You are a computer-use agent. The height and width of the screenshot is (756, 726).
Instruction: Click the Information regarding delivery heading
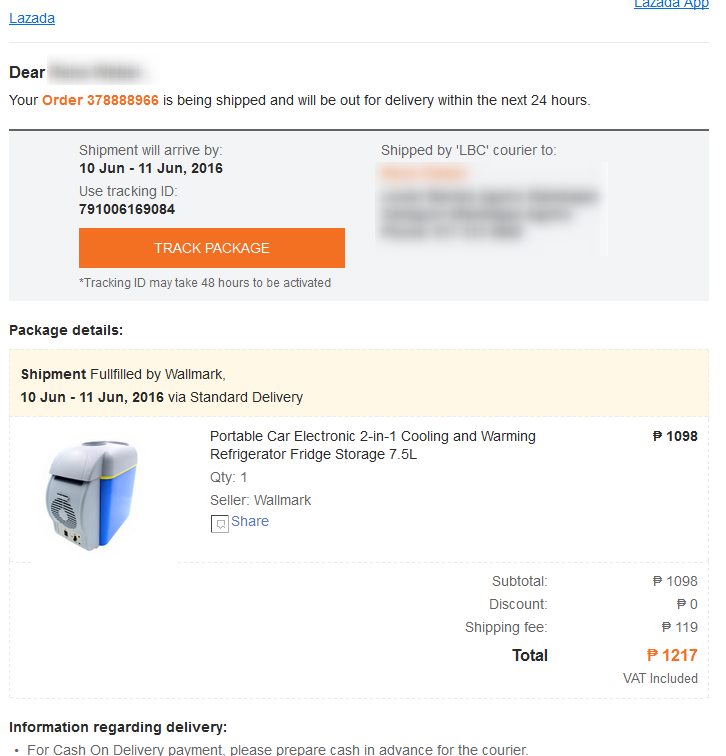118,727
